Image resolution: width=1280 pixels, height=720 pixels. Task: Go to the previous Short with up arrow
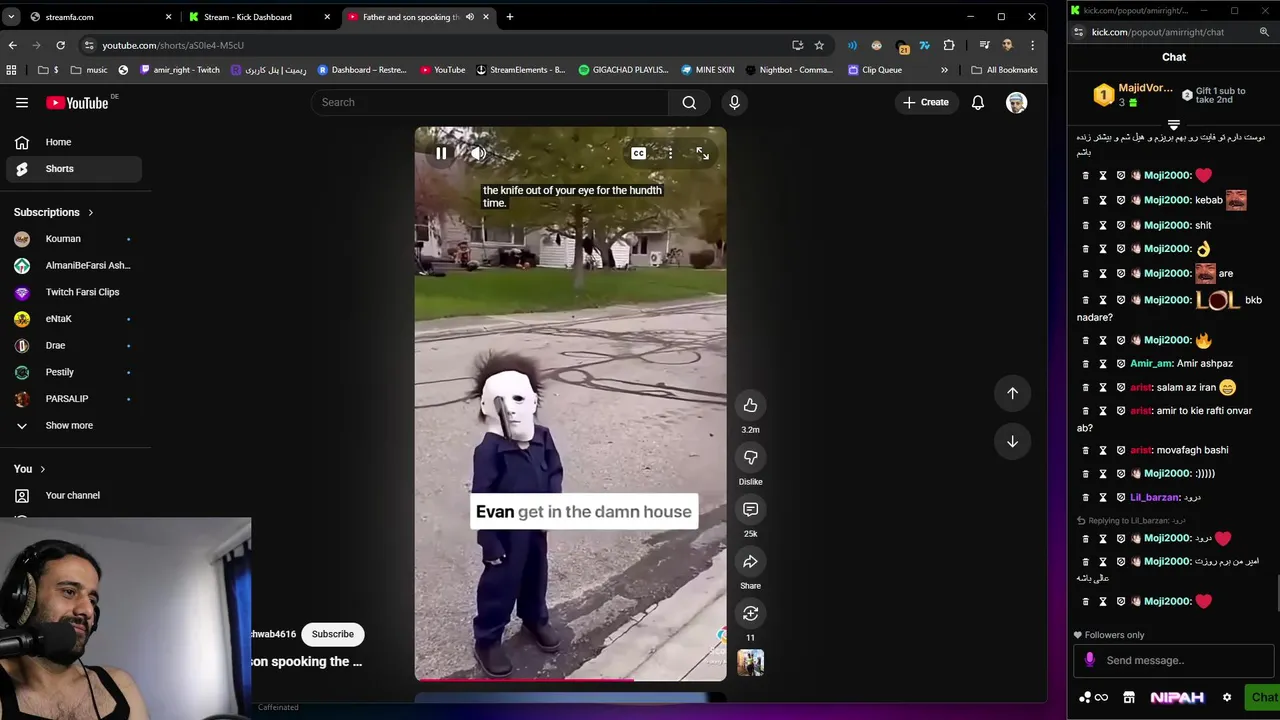click(x=1012, y=393)
